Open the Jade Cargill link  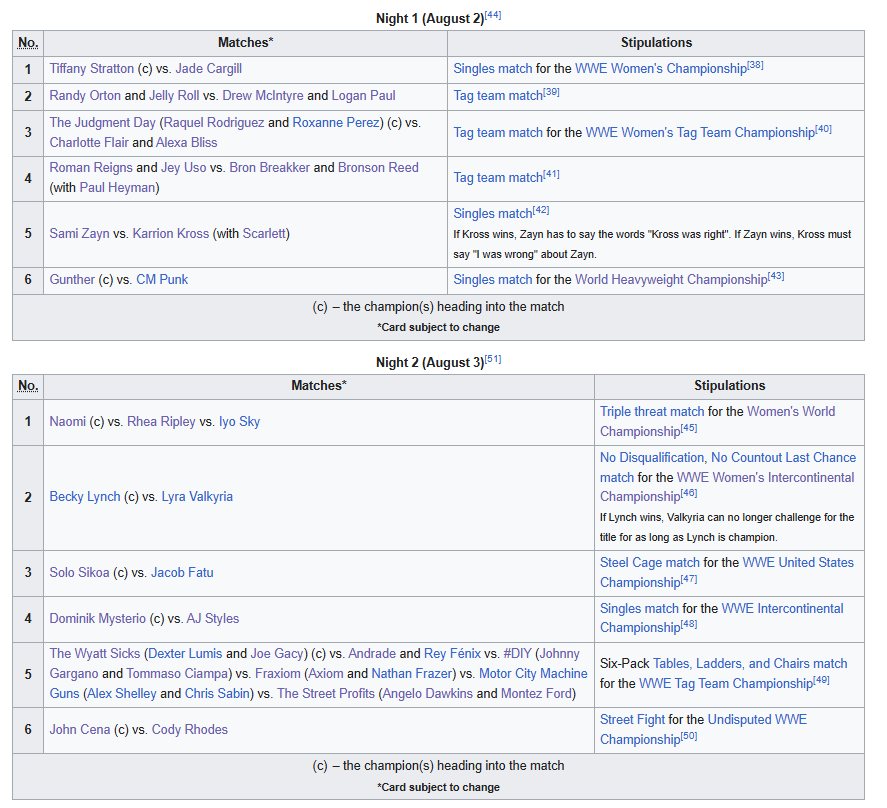pos(208,69)
